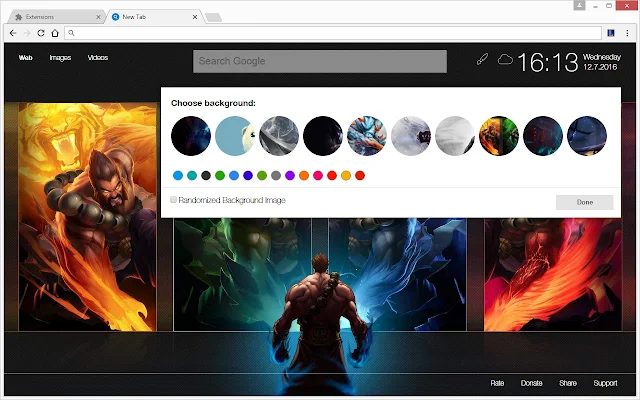Choose the first dark nebula background thumbnail
The height and width of the screenshot is (400, 640).
pyautogui.click(x=191, y=136)
